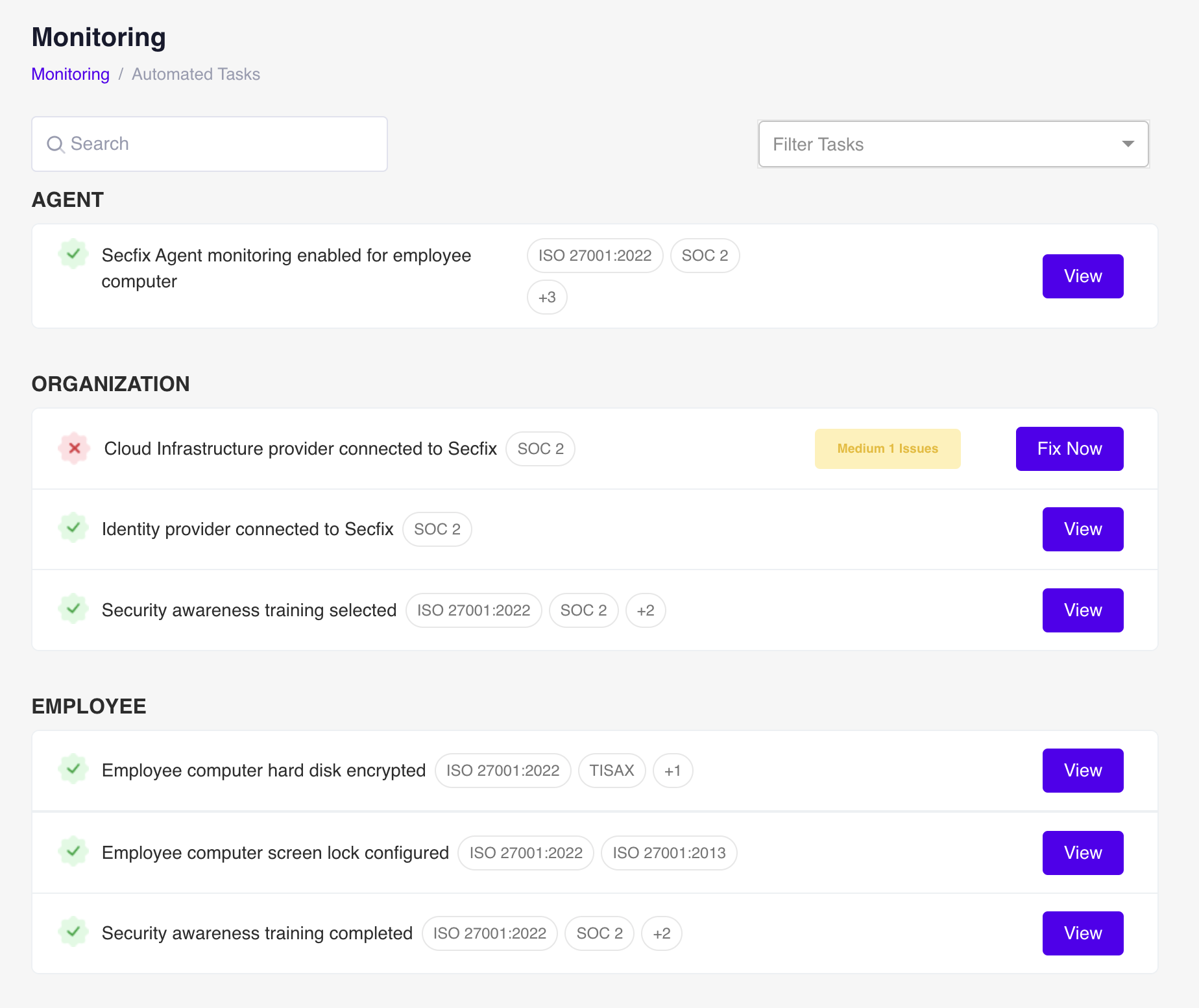
Task: Click the magnifier icon in the search box
Action: [x=56, y=144]
